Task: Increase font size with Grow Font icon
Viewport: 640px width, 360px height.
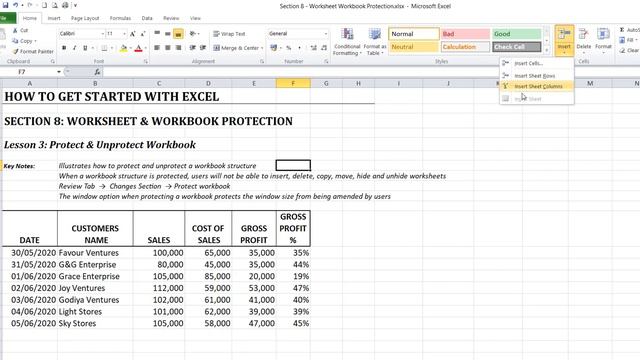Action: point(133,34)
